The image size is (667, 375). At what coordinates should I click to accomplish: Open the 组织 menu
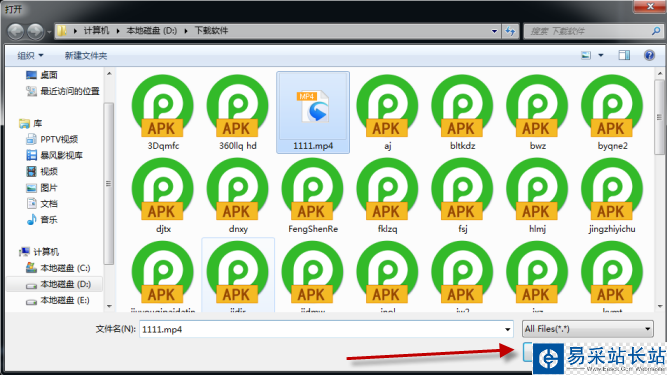[30, 56]
